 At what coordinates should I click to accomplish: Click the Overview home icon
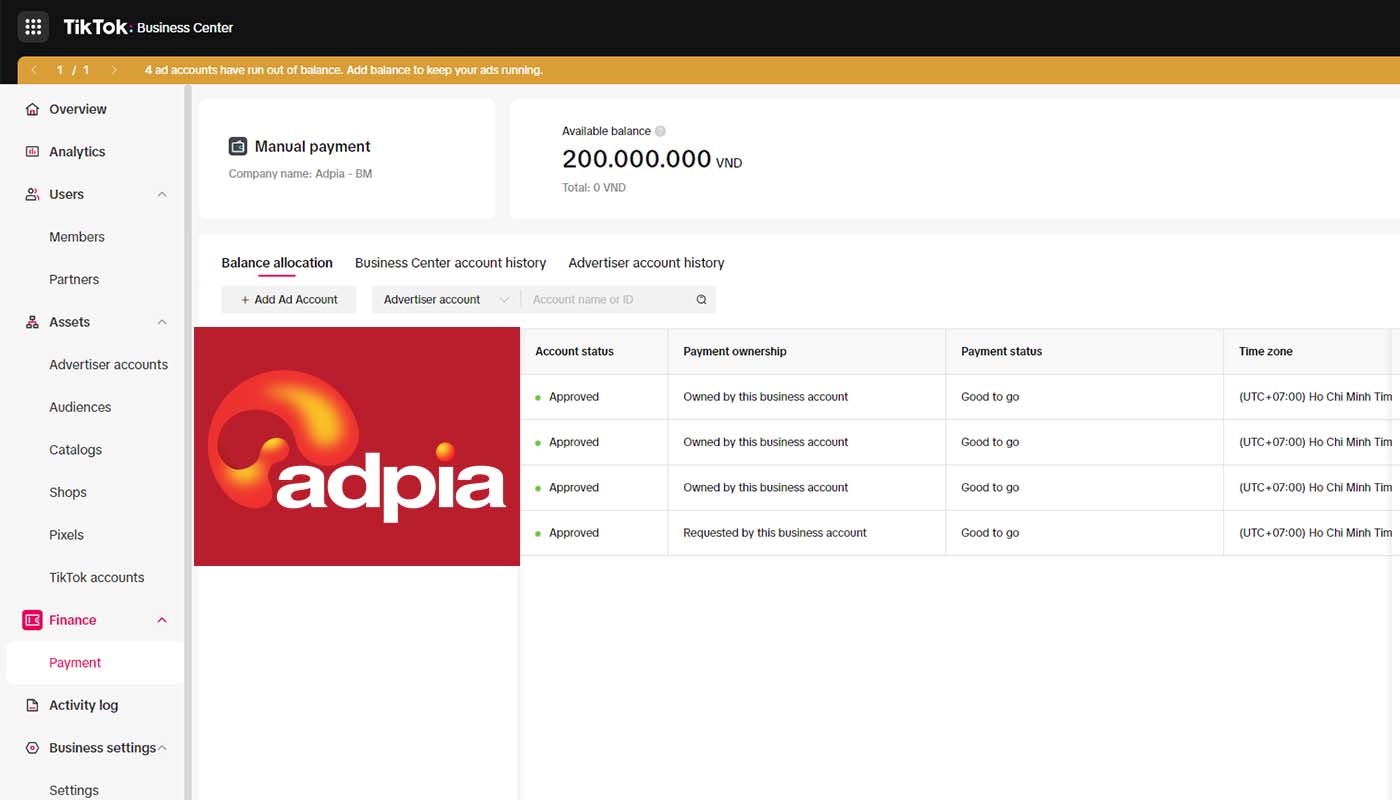(32, 109)
